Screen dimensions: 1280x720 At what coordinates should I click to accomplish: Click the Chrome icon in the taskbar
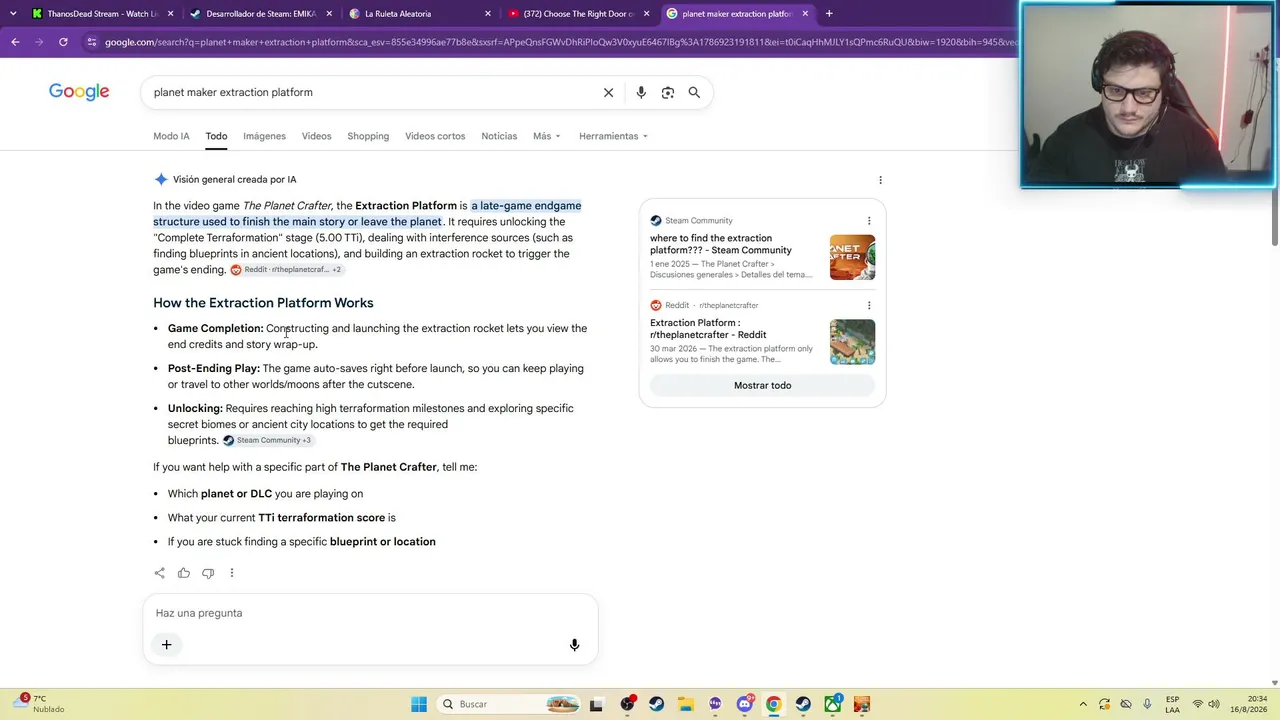(x=773, y=704)
